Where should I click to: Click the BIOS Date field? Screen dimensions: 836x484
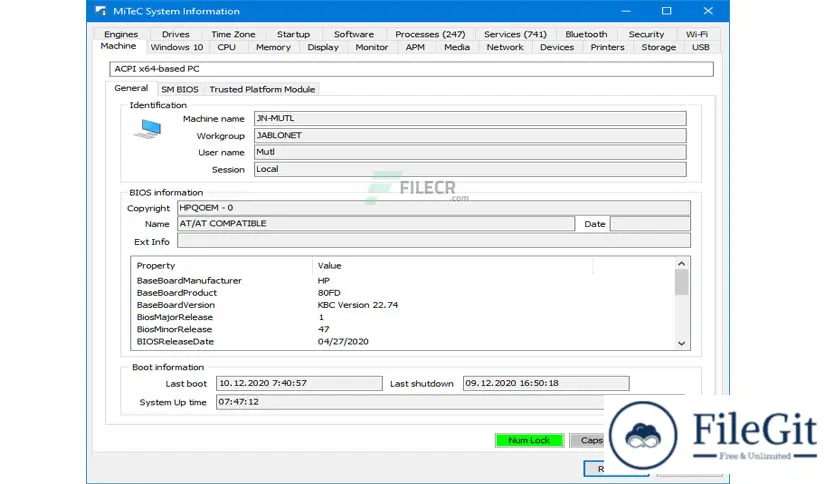click(650, 224)
